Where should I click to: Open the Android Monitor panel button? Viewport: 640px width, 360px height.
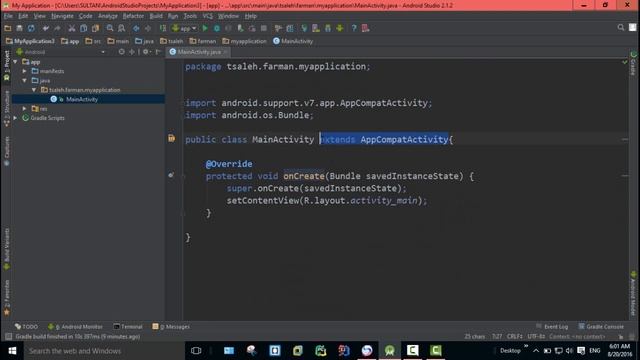(x=75, y=327)
